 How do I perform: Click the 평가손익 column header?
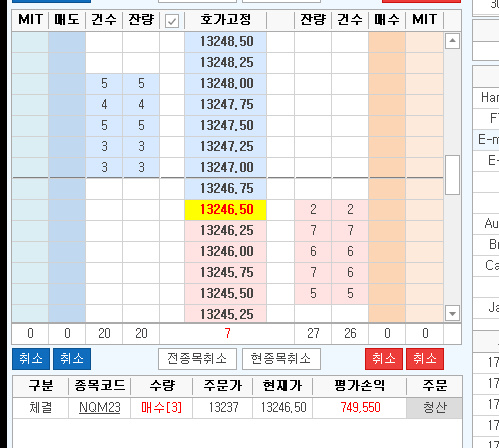point(360,386)
